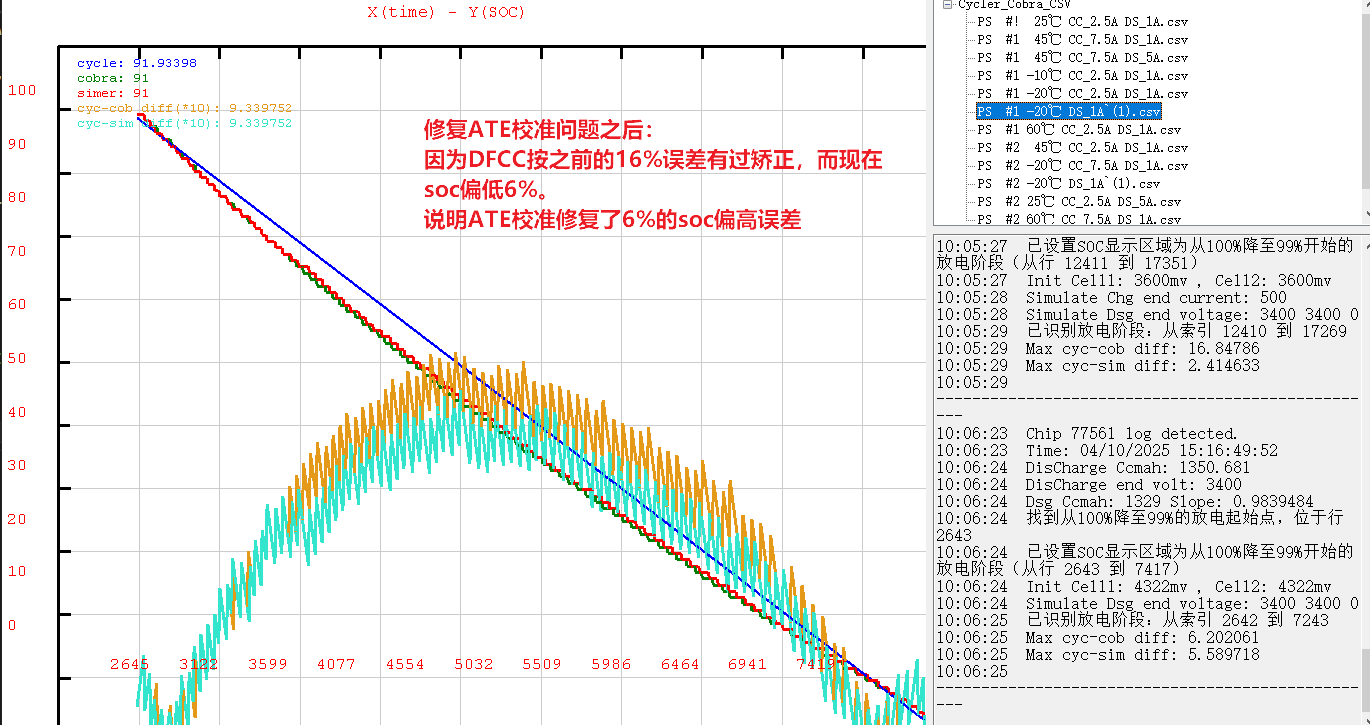The width and height of the screenshot is (1370, 725).
Task: Click x-axis label 5986
Action: point(611,664)
